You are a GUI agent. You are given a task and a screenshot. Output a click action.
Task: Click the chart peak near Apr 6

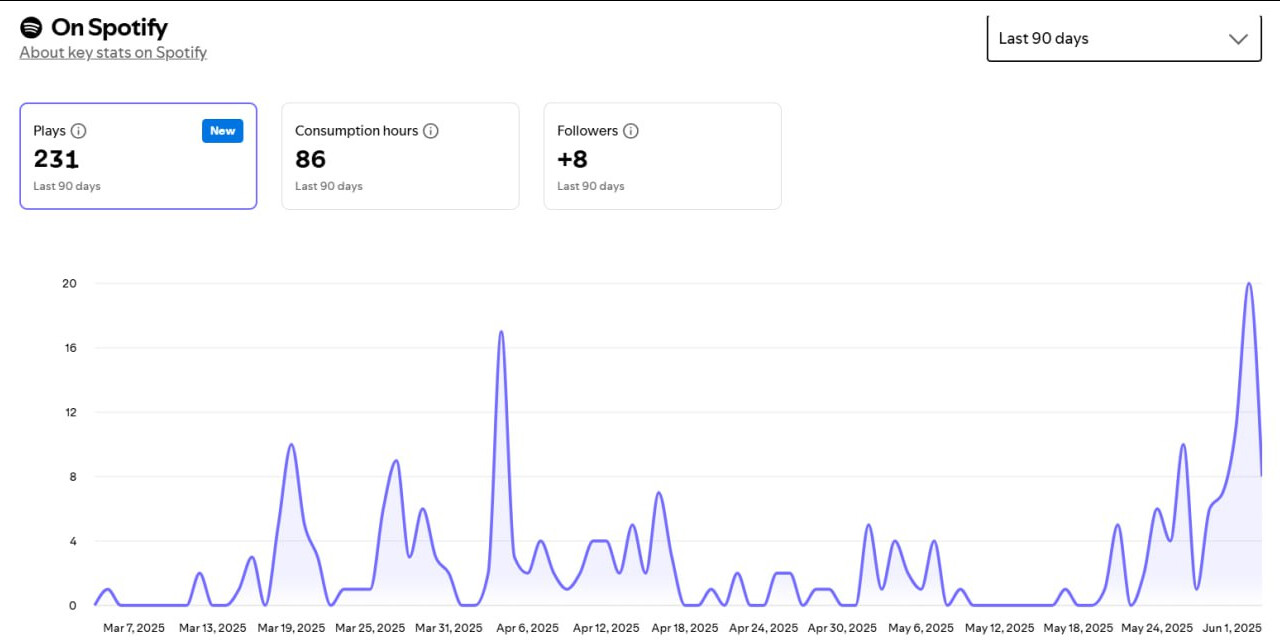501,332
